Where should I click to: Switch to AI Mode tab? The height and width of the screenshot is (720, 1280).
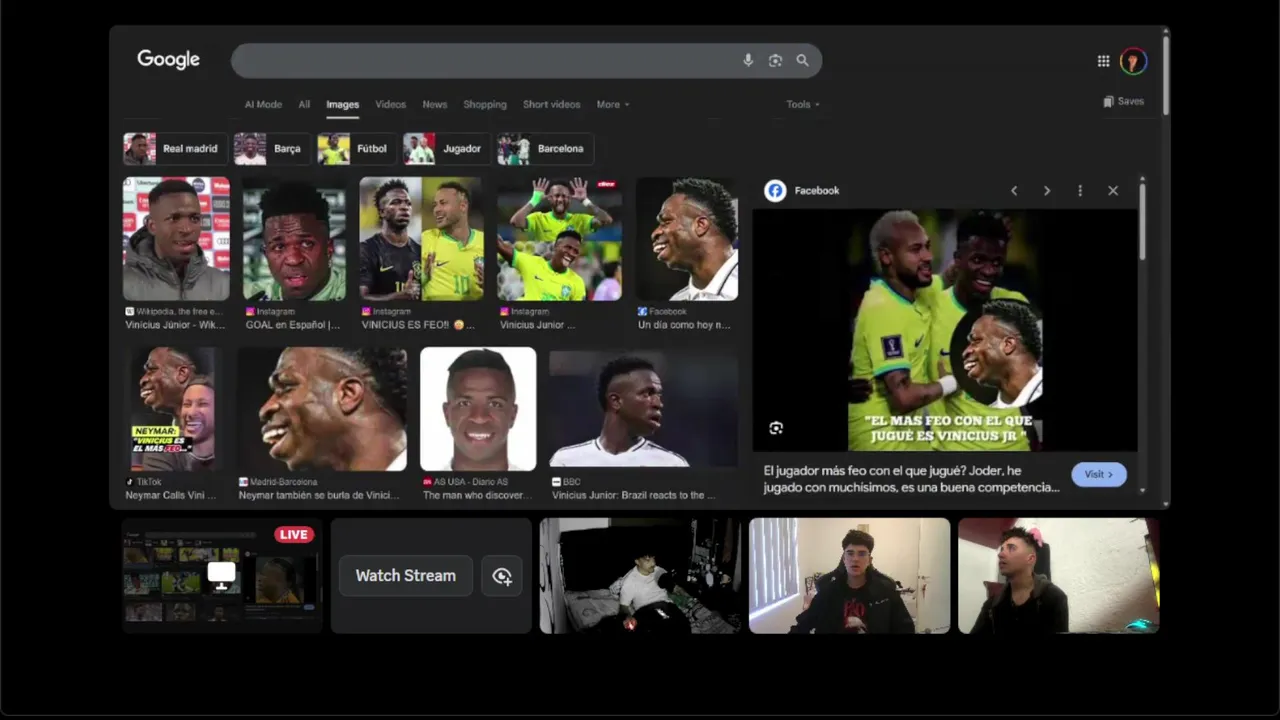coord(263,104)
